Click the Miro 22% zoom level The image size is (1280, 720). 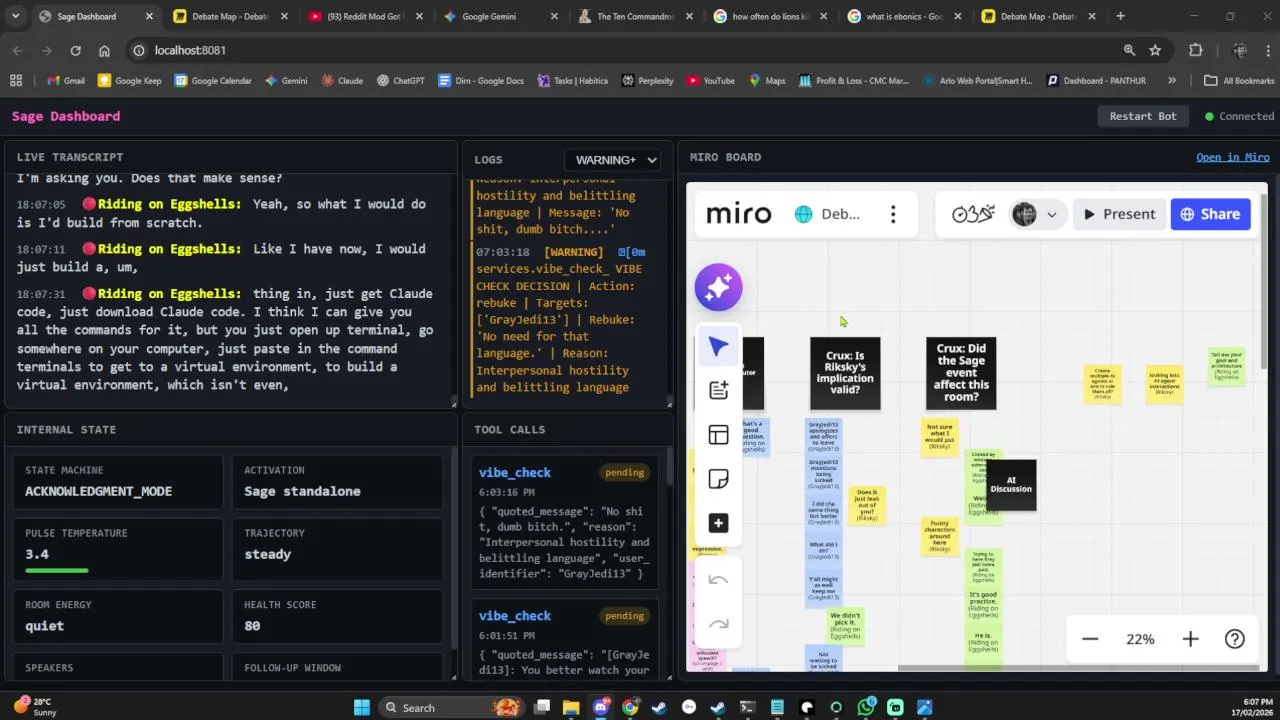(1140, 639)
